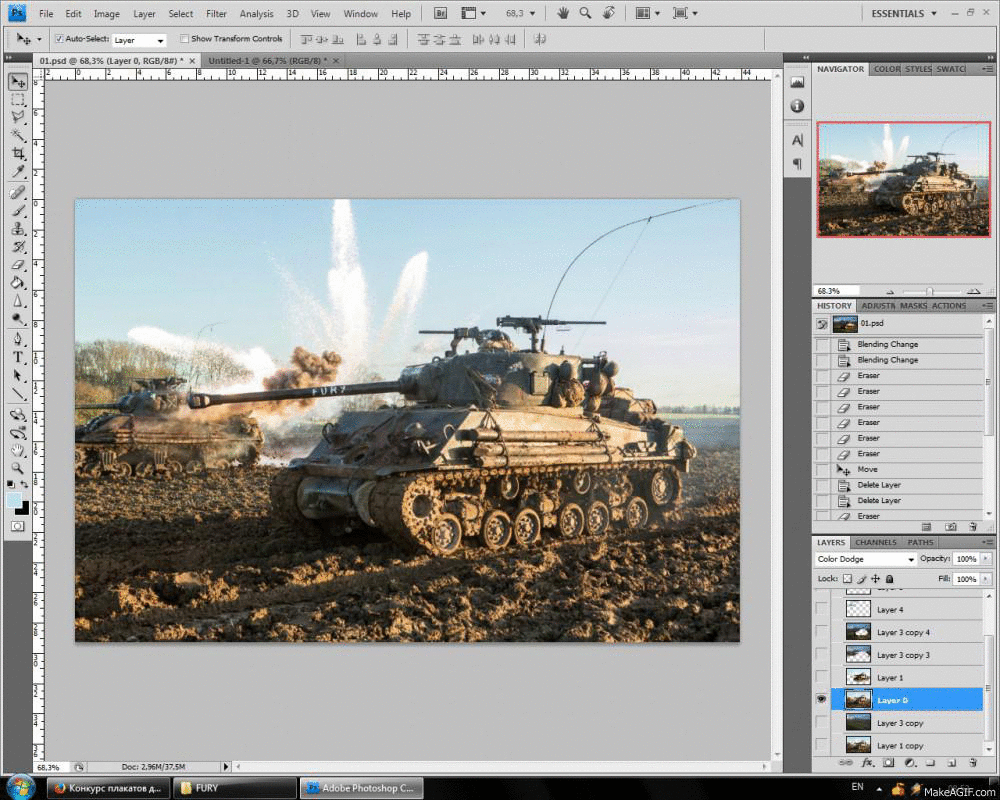The height and width of the screenshot is (800, 1000).
Task: Open the Filter menu
Action: [x=216, y=14]
